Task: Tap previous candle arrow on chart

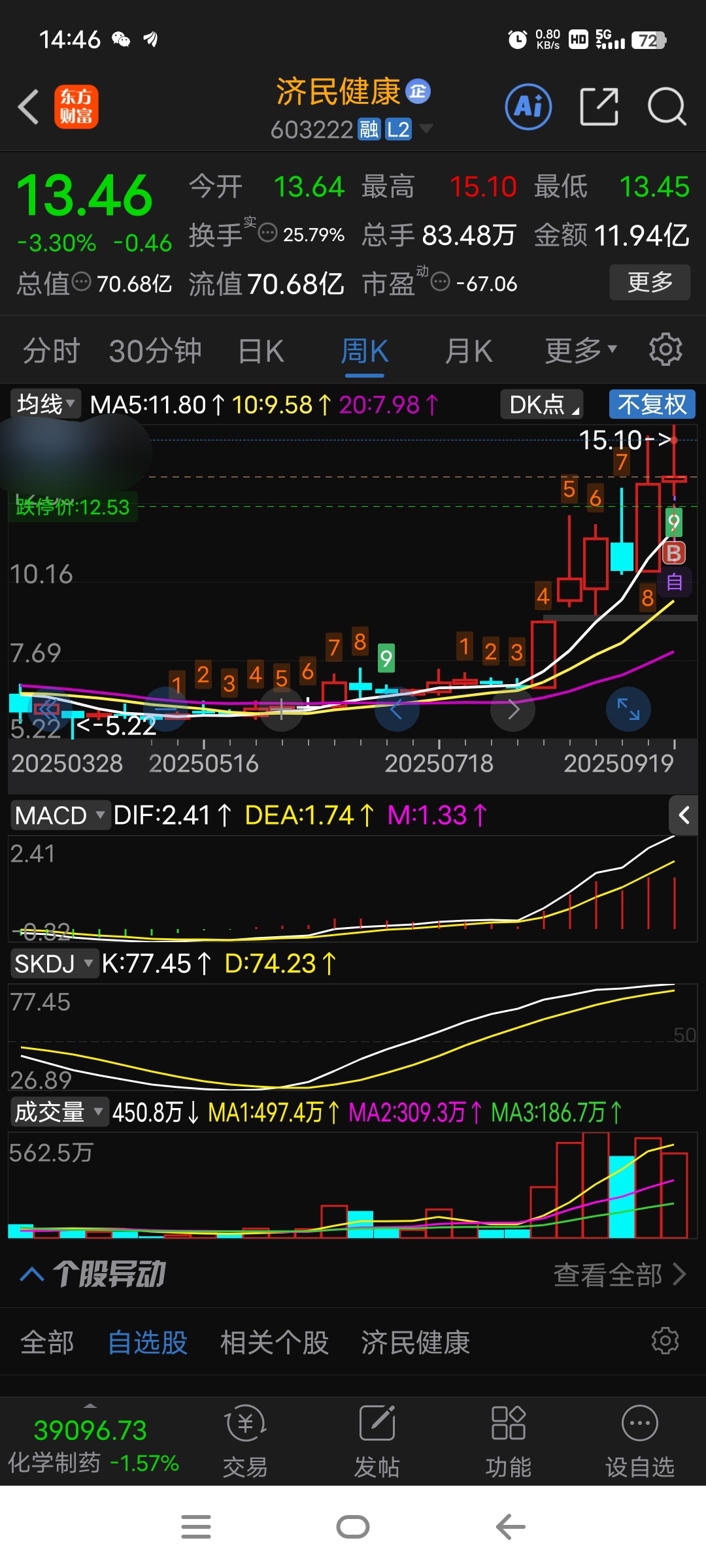Action: 397,710
